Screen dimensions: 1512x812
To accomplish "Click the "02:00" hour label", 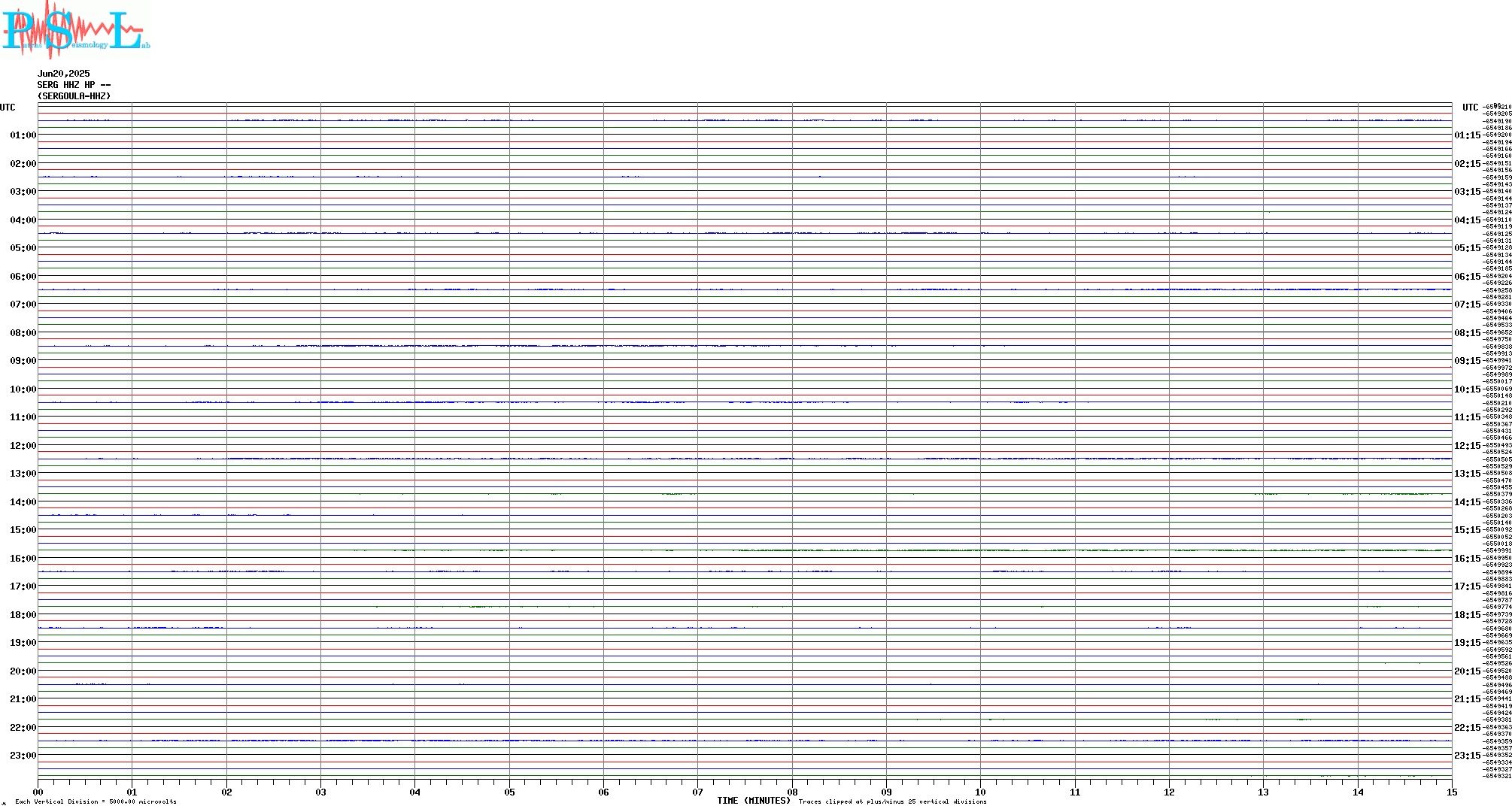I will click(23, 164).
